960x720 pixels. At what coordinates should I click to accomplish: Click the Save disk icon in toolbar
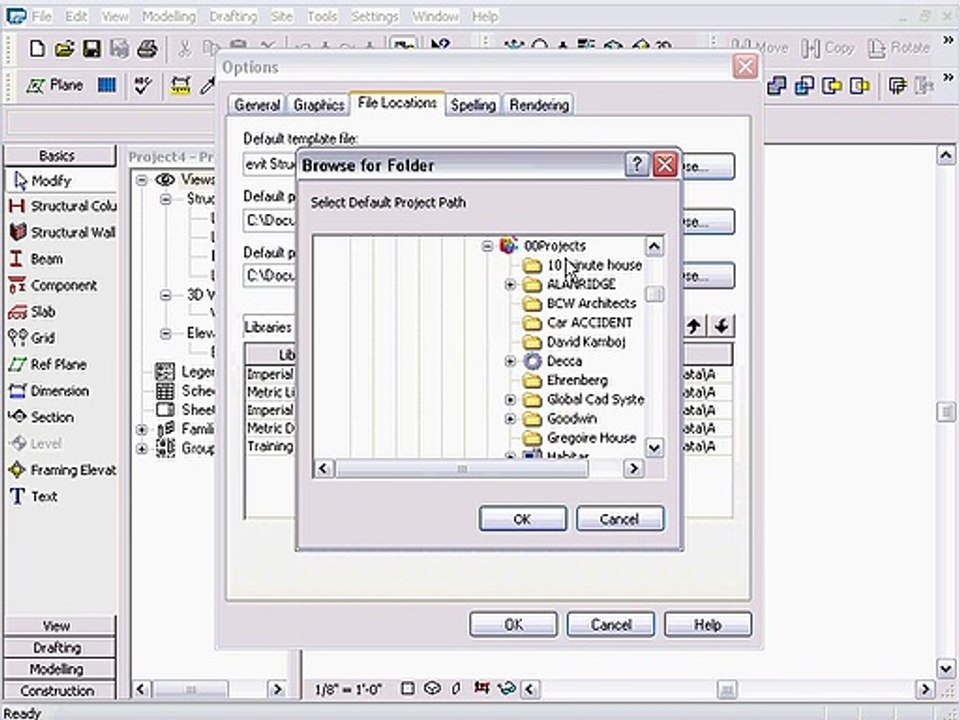click(92, 48)
